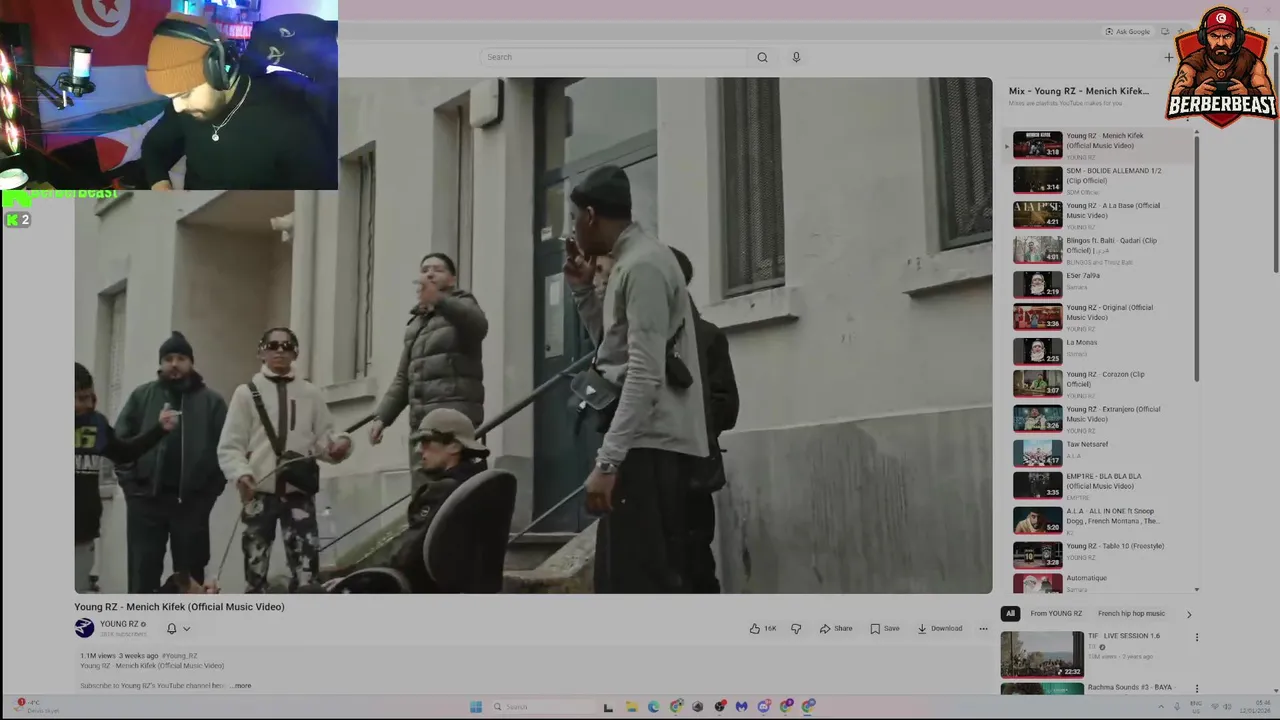Like the video with thumbs up
1280x720 pixels.
pyautogui.click(x=763, y=629)
